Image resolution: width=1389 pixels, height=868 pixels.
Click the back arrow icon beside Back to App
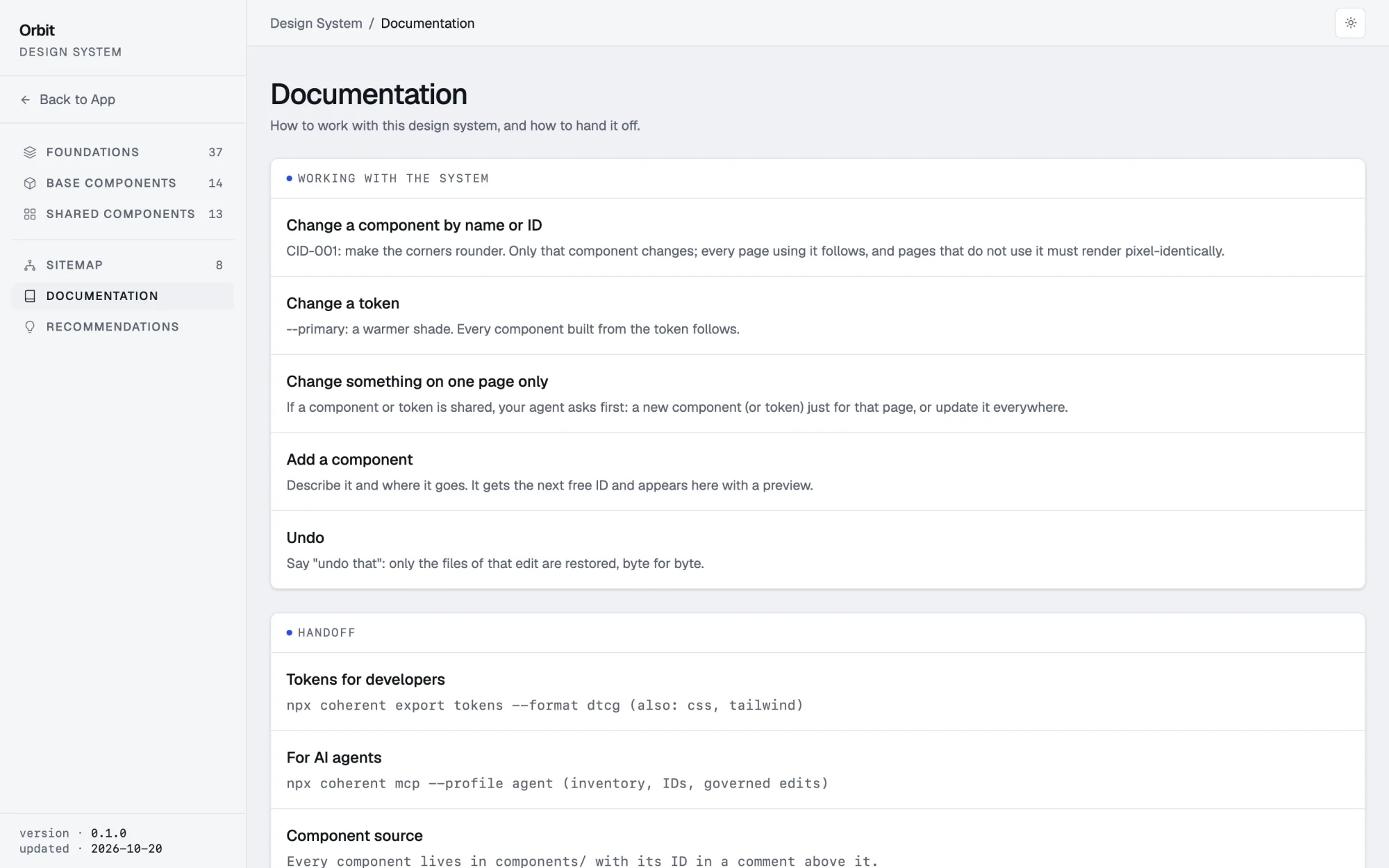click(26, 100)
